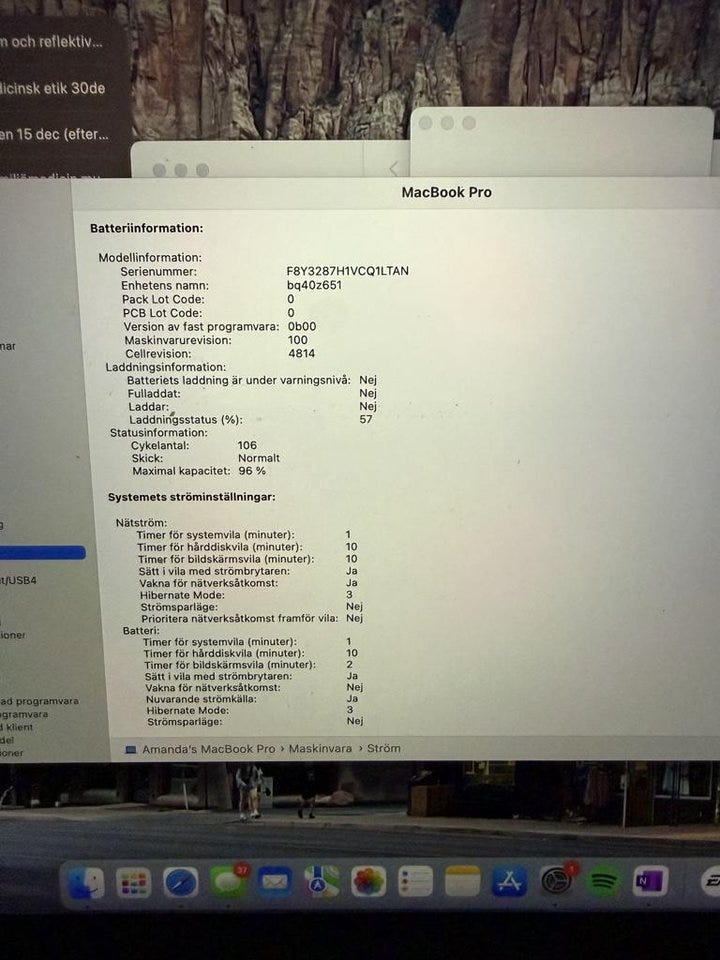Image resolution: width=720 pixels, height=960 pixels.
Task: Open Spotify from the Dock
Action: click(x=604, y=882)
